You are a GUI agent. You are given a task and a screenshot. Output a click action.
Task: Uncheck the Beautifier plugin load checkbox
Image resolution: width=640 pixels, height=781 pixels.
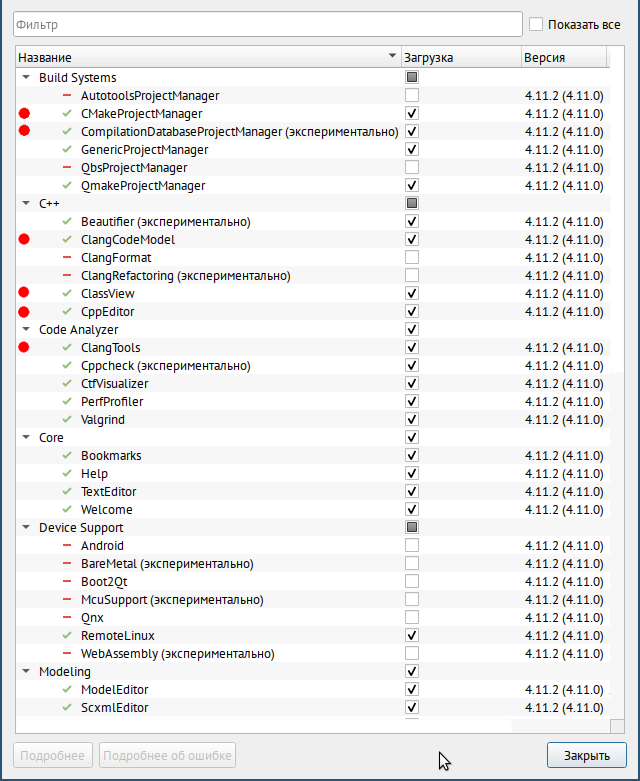(412, 221)
